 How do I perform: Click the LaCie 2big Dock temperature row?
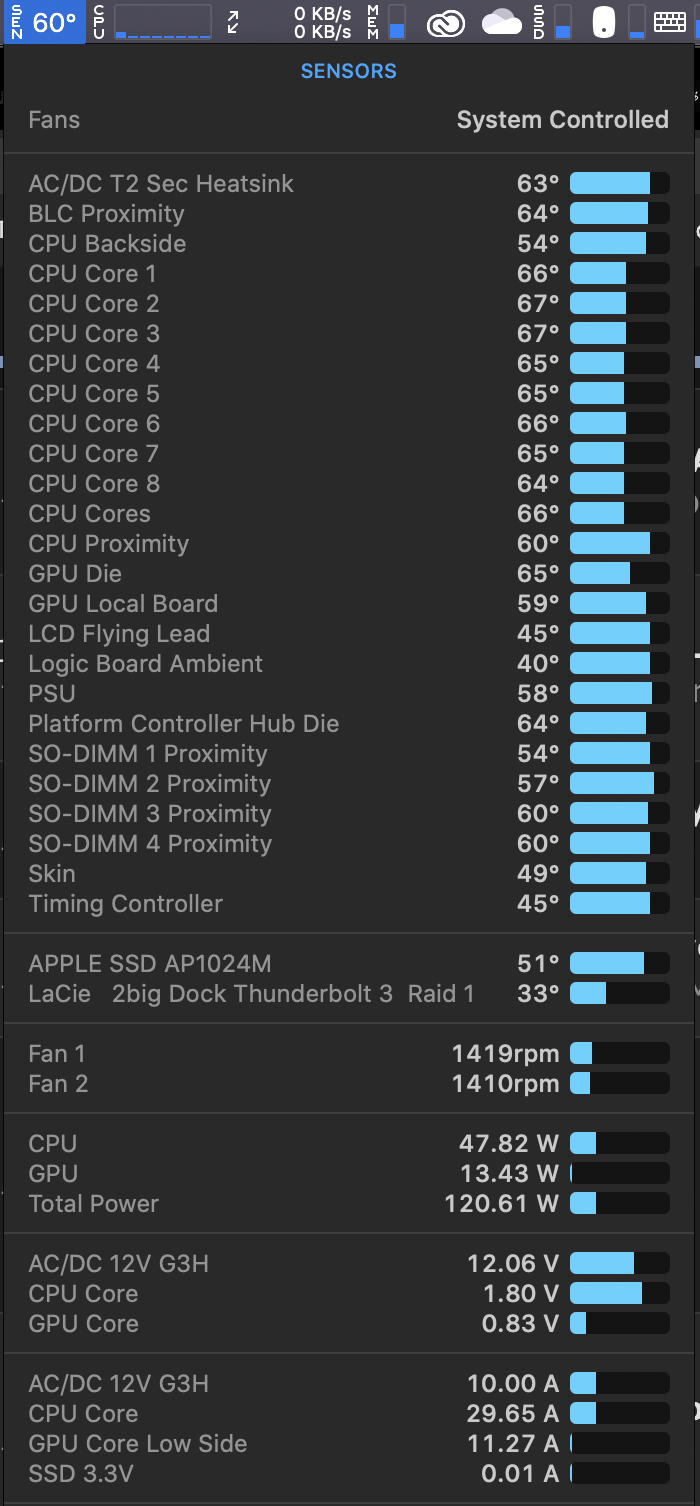[348, 994]
